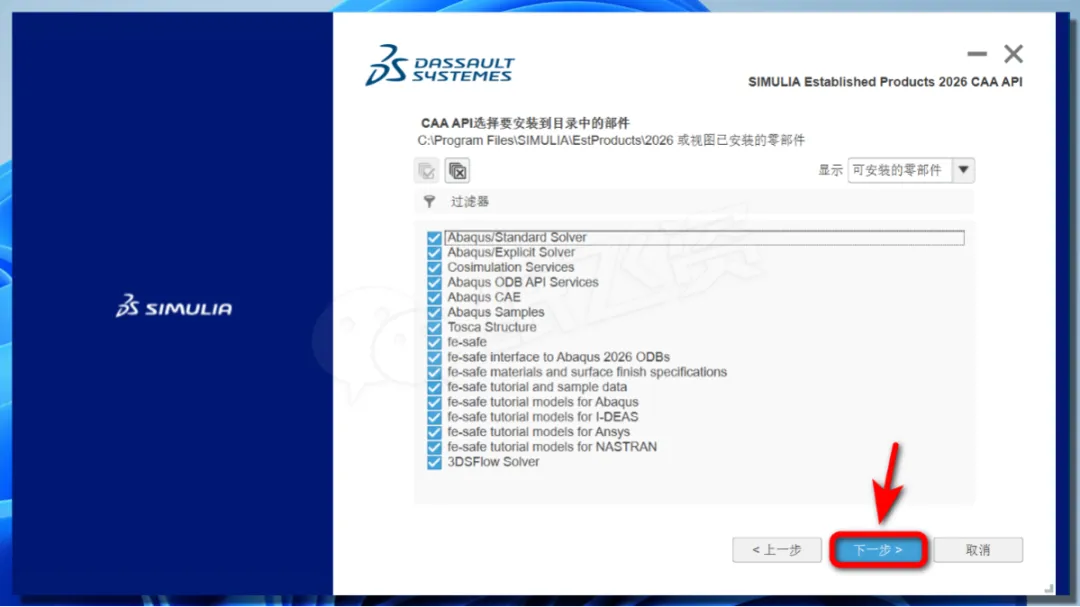Disable fe-safe tutorial models for NASTRAN checkbox

pyautogui.click(x=434, y=447)
